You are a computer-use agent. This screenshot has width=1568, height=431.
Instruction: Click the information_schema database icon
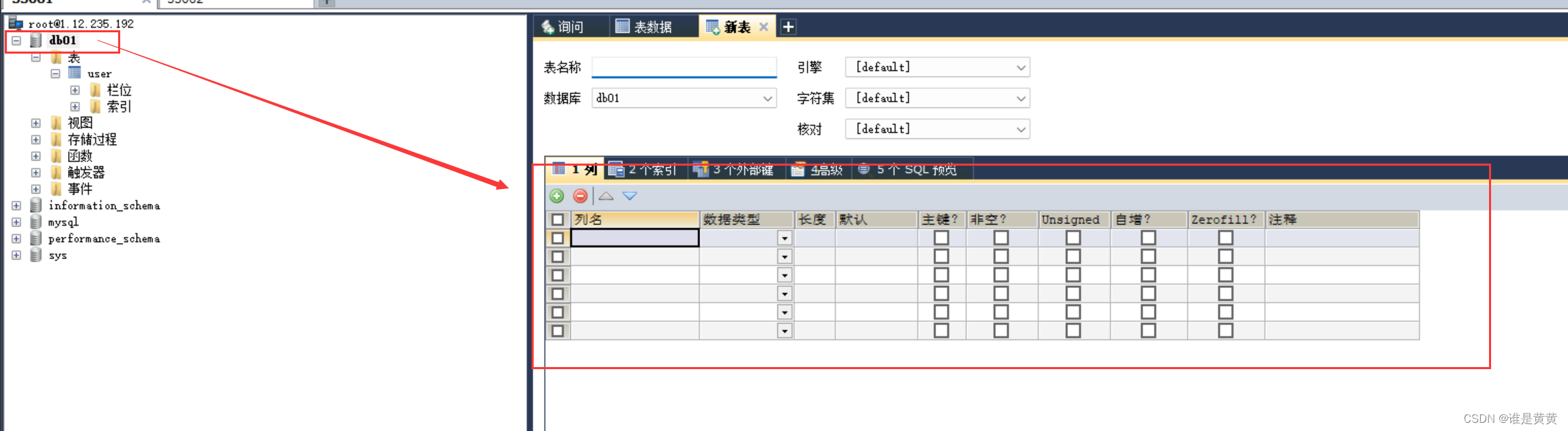click(36, 206)
